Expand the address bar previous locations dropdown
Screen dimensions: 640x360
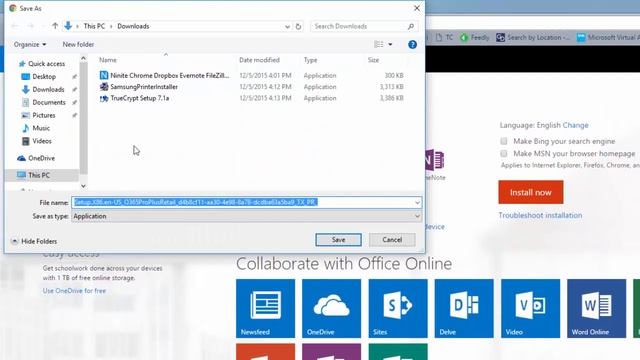coord(287,27)
